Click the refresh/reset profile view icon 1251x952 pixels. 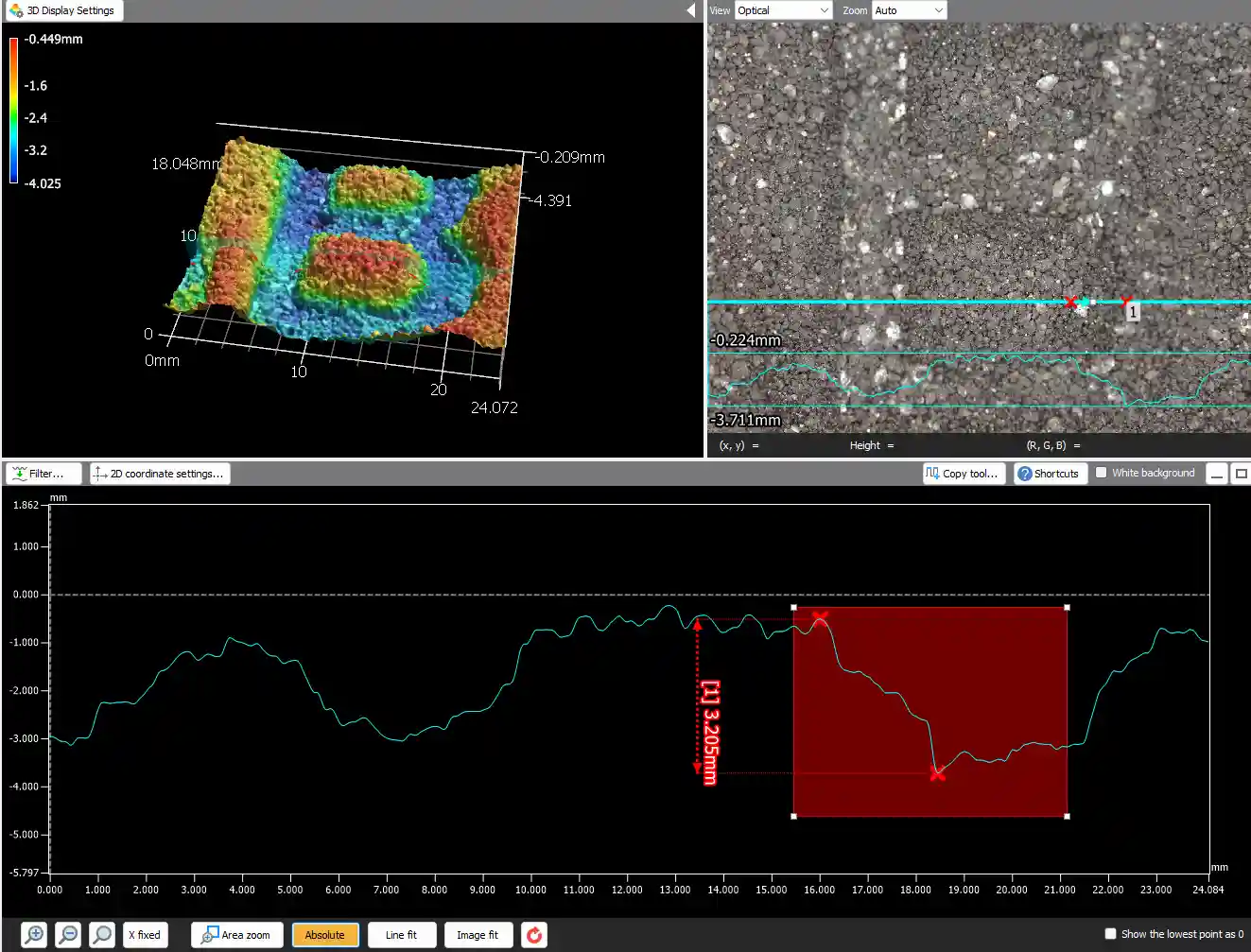(534, 934)
